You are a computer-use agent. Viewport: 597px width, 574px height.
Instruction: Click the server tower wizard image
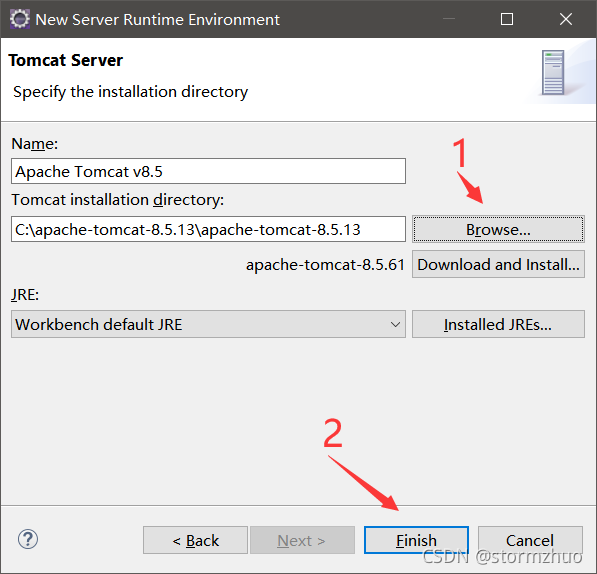coord(553,72)
